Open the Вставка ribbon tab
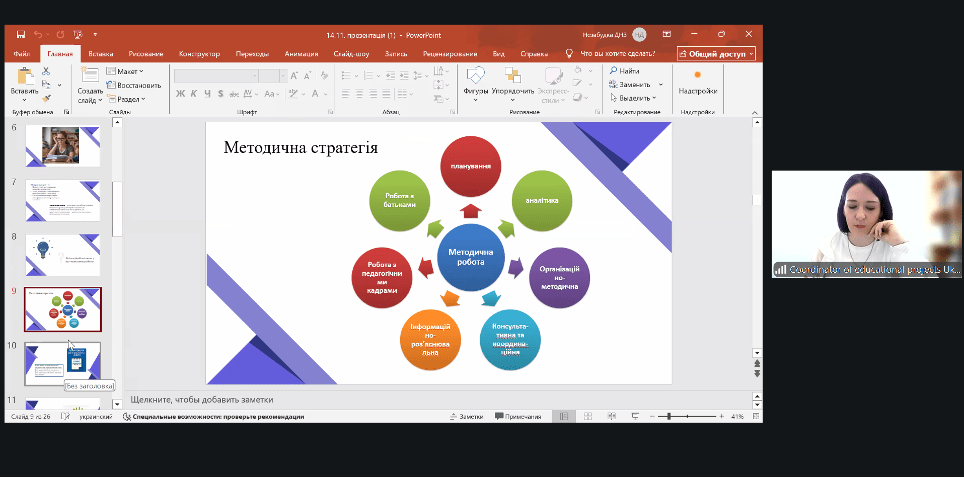 coord(100,54)
